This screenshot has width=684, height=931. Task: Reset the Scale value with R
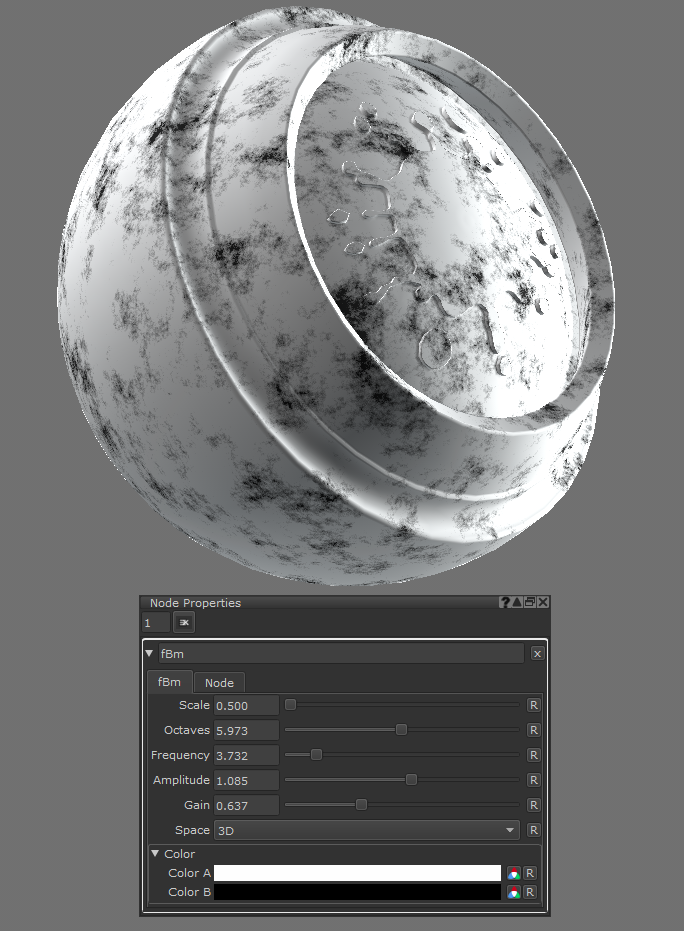click(533, 705)
